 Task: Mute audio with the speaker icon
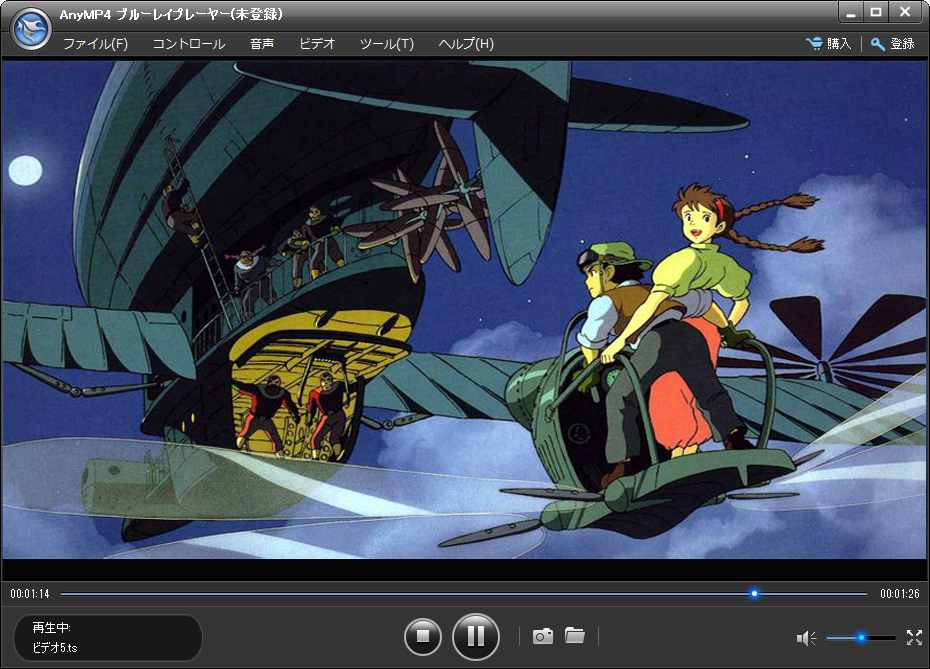[807, 638]
